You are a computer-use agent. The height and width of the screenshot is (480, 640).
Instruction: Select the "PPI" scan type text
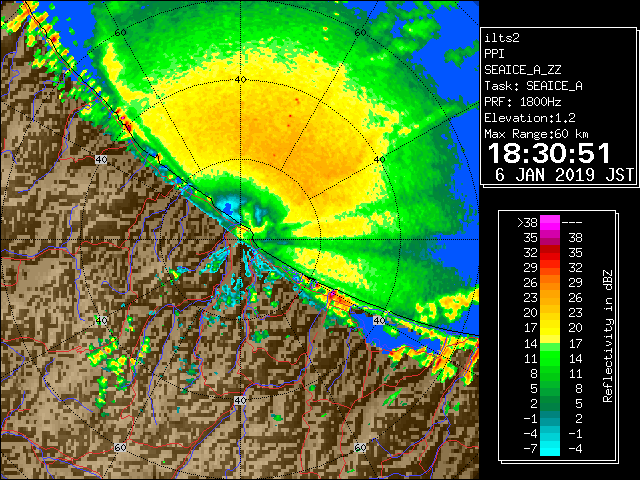(494, 54)
